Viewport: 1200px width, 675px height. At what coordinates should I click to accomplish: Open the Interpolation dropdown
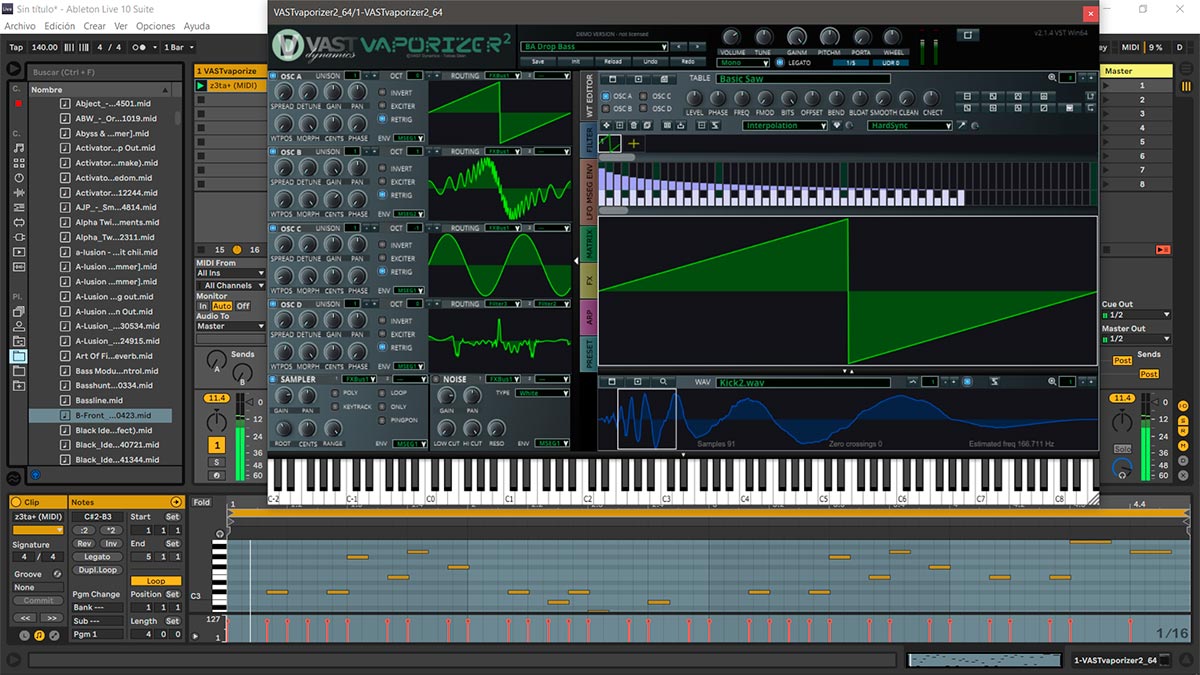click(784, 126)
